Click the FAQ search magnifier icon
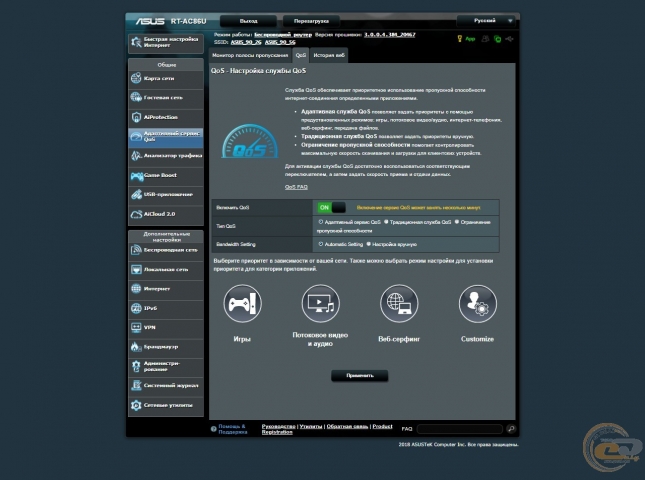The image size is (645, 480). 511,429
